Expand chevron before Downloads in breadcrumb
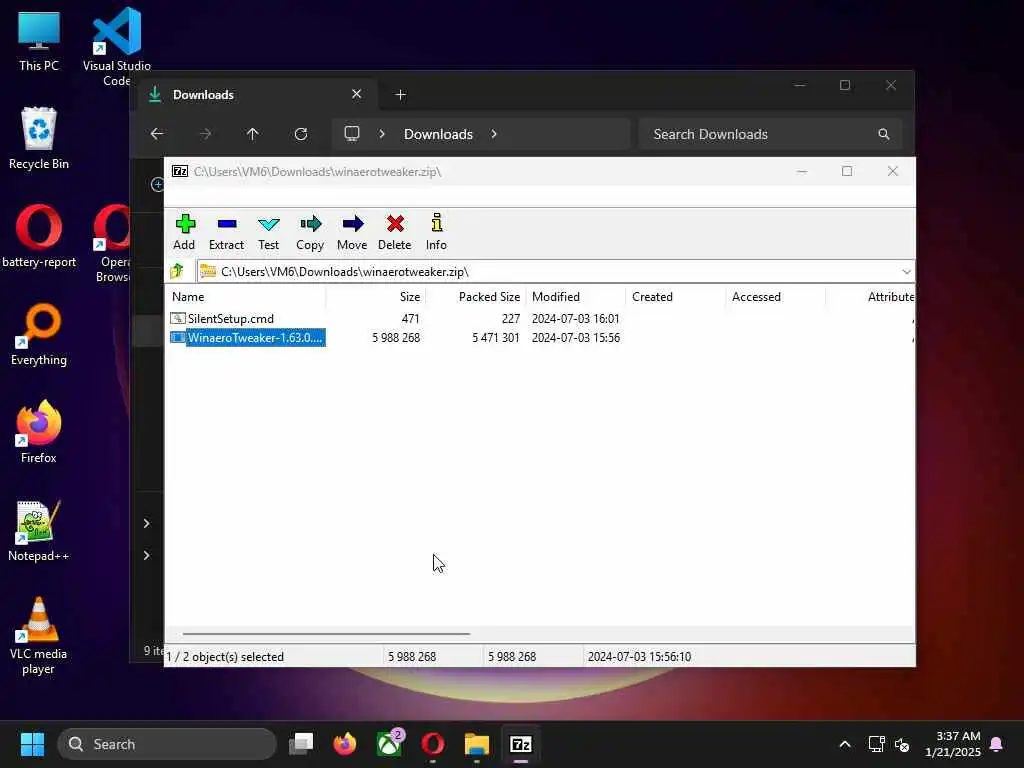This screenshot has width=1024, height=768. (382, 134)
